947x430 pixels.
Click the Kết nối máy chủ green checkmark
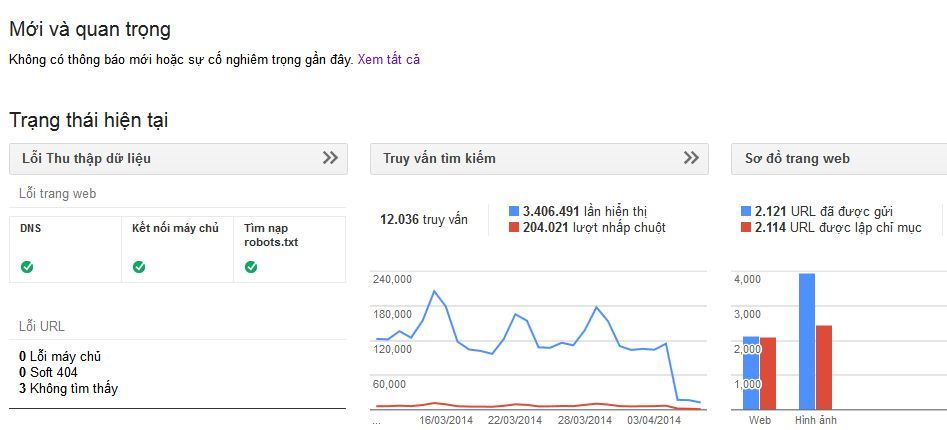pos(139,267)
